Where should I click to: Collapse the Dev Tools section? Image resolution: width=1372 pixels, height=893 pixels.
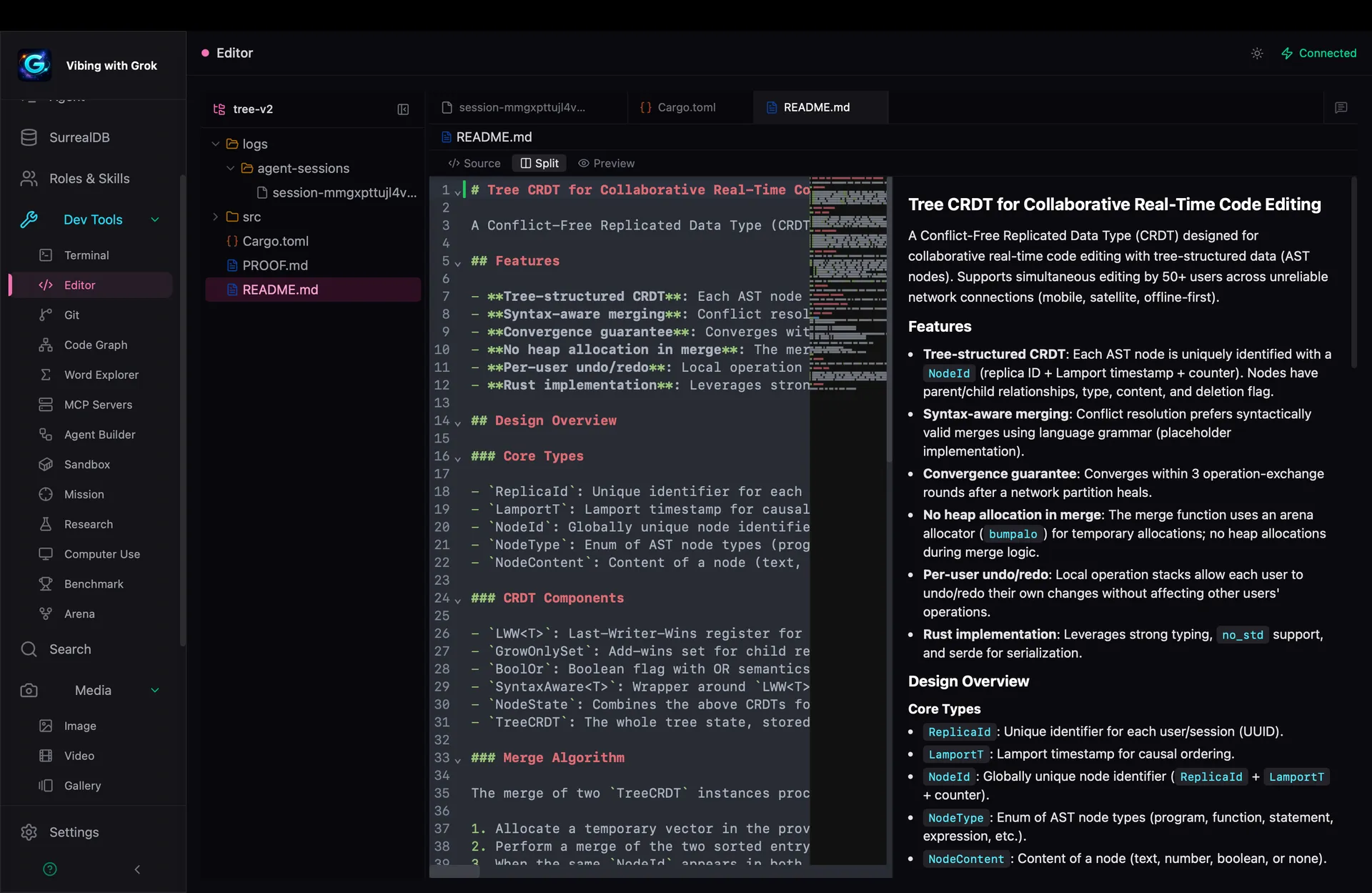point(154,219)
